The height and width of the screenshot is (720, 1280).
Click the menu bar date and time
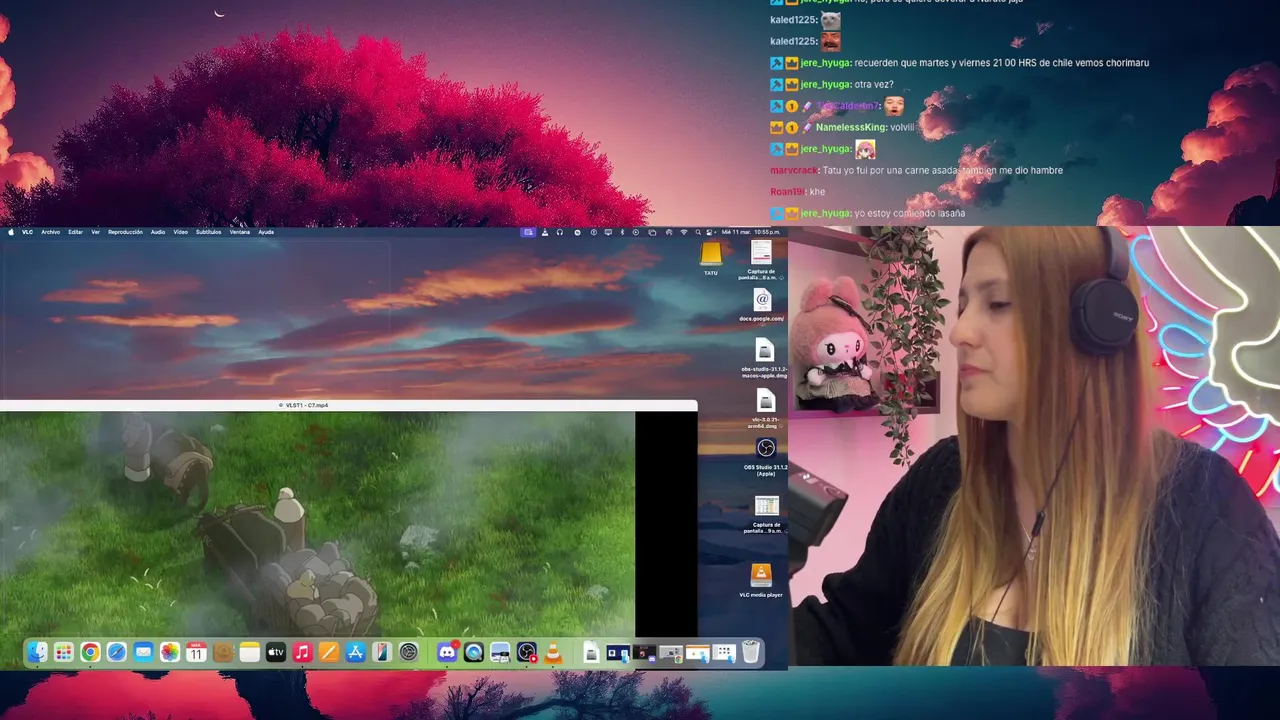click(752, 232)
